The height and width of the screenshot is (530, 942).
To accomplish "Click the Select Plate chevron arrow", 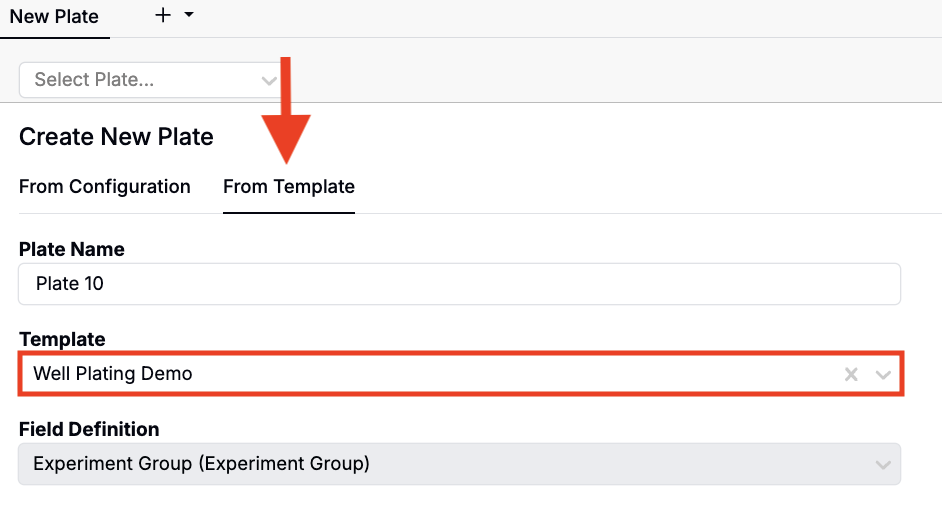I will click(x=268, y=80).
